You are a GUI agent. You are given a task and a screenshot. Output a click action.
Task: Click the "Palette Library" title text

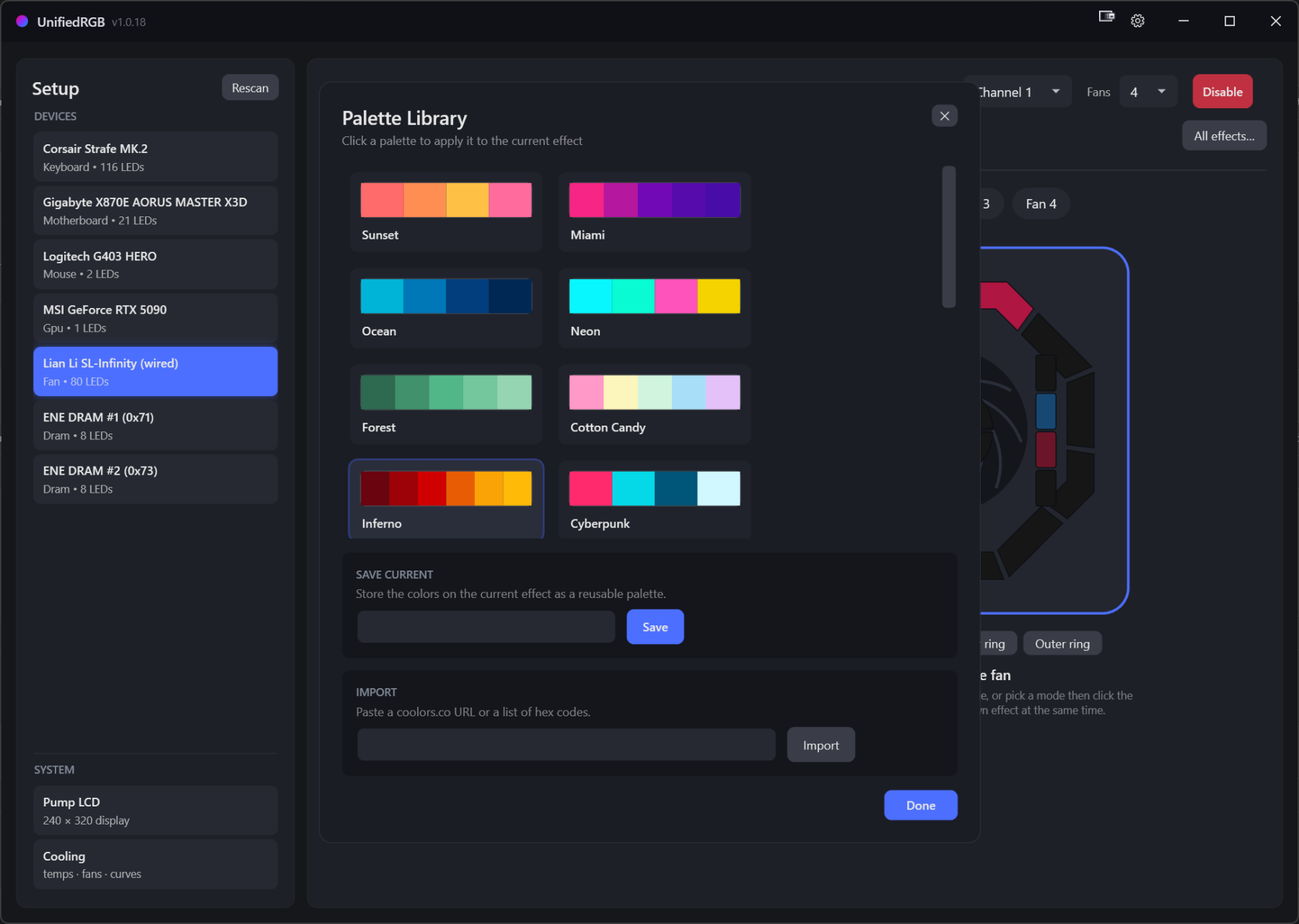pos(404,118)
